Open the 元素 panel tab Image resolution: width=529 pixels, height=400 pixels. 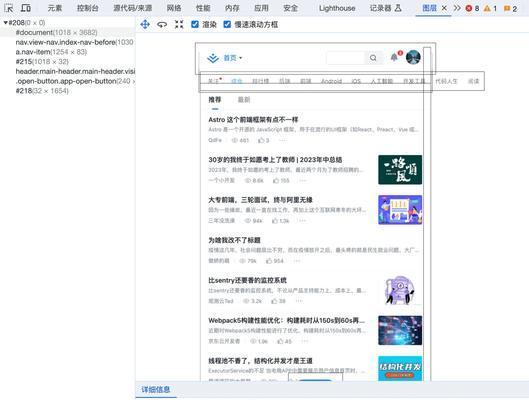[x=55, y=8]
